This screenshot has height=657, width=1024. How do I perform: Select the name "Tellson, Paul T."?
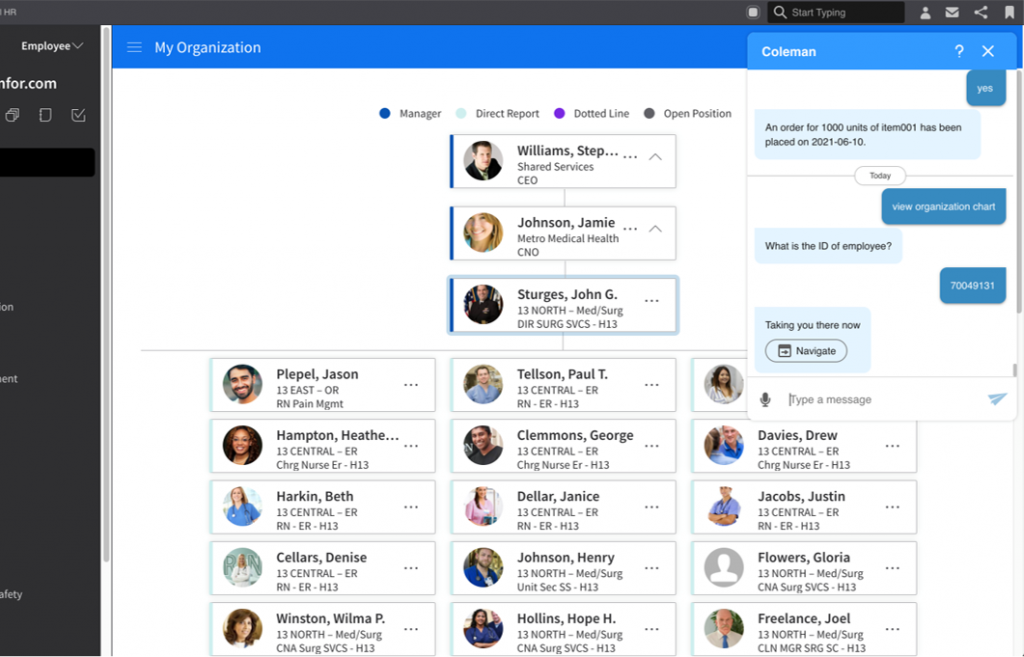pyautogui.click(x=562, y=374)
